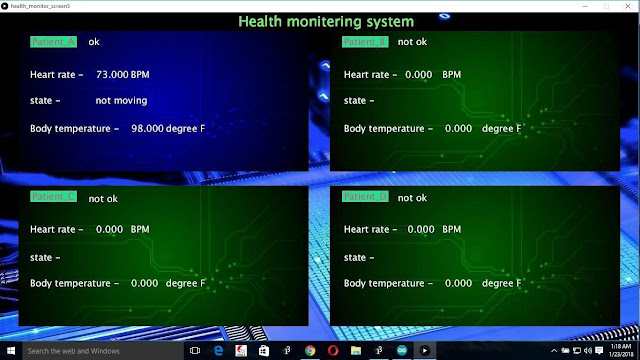The image size is (640, 360).
Task: Close the health_monitor_screen5 window
Action: tap(628, 6)
